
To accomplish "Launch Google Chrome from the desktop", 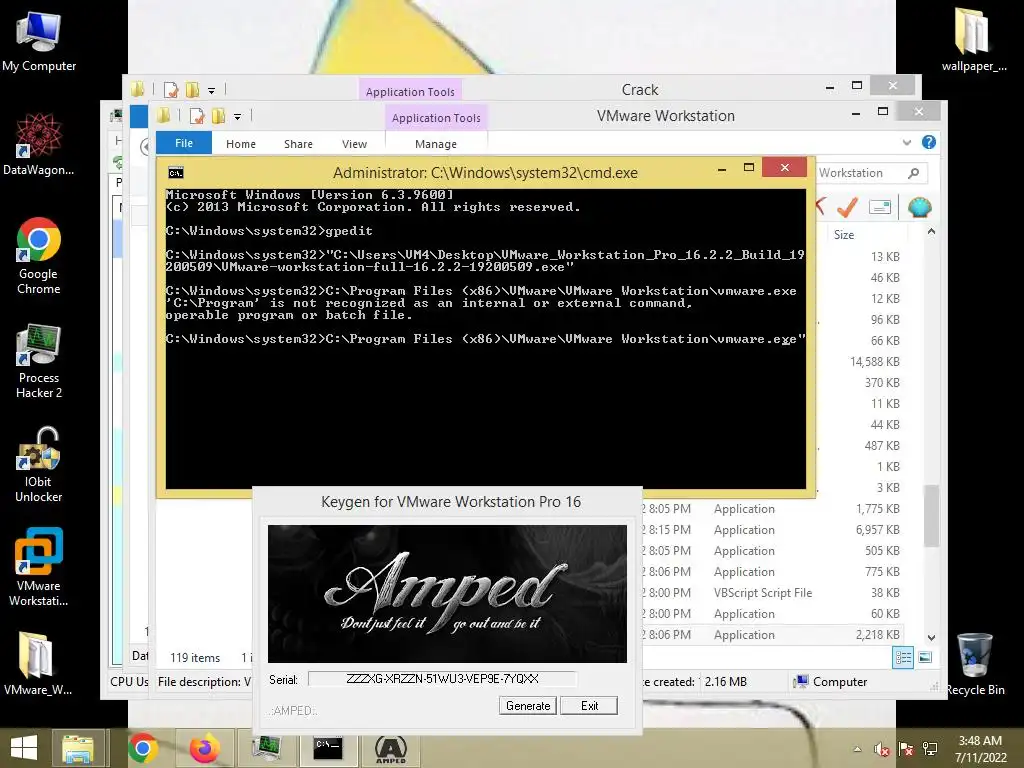I will [39, 255].
